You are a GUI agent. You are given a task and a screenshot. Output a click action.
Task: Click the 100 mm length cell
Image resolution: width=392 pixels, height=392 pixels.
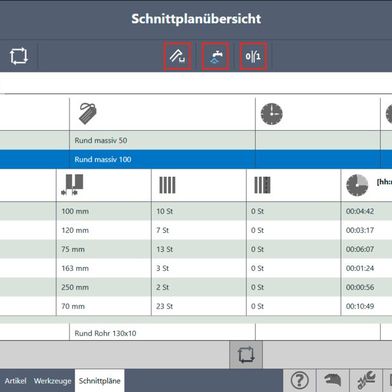(104, 211)
